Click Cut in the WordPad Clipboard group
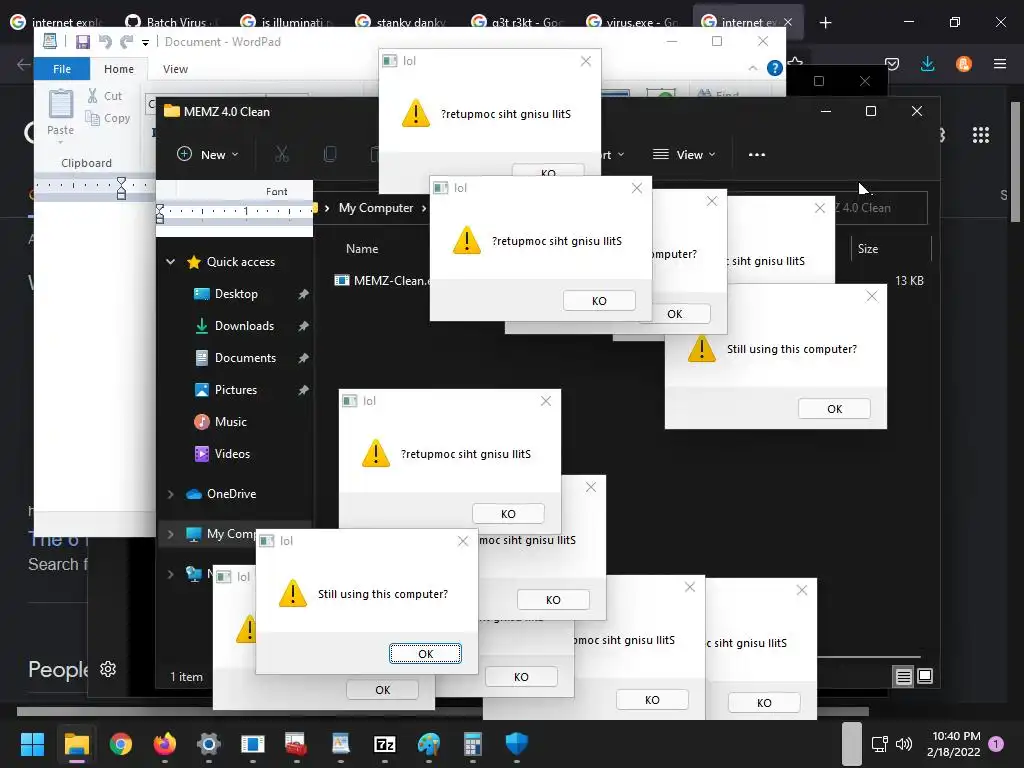 (x=104, y=96)
